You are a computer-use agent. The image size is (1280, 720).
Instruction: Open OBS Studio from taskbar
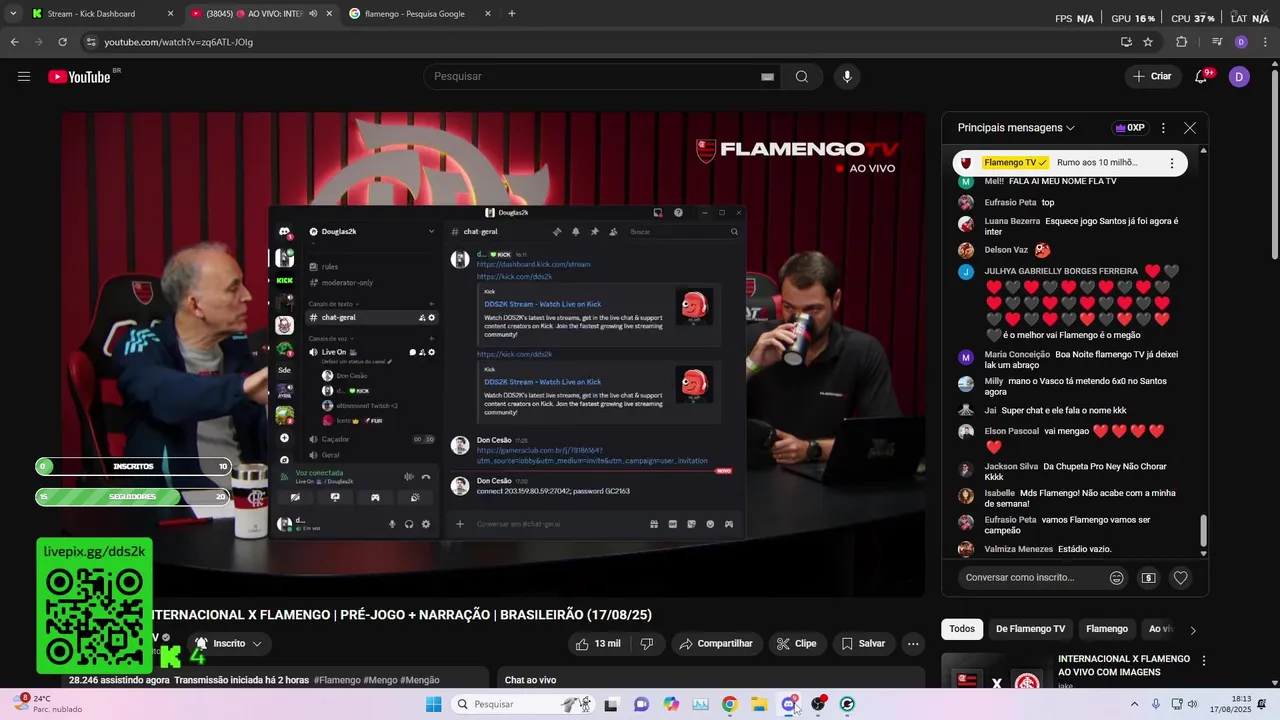818,704
